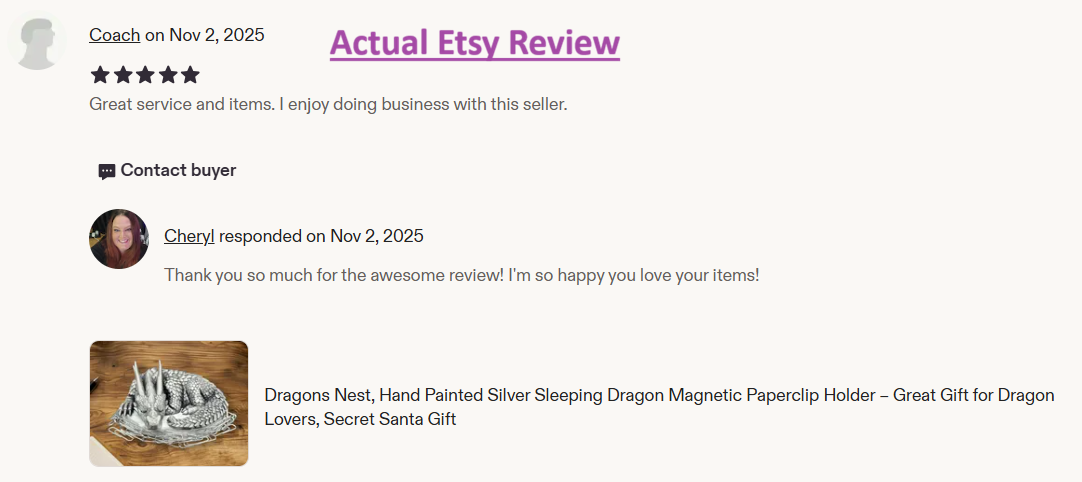1082x482 pixels.
Task: Click the 'Lovers, Secret Santa Gift' title line
Action: point(360,418)
